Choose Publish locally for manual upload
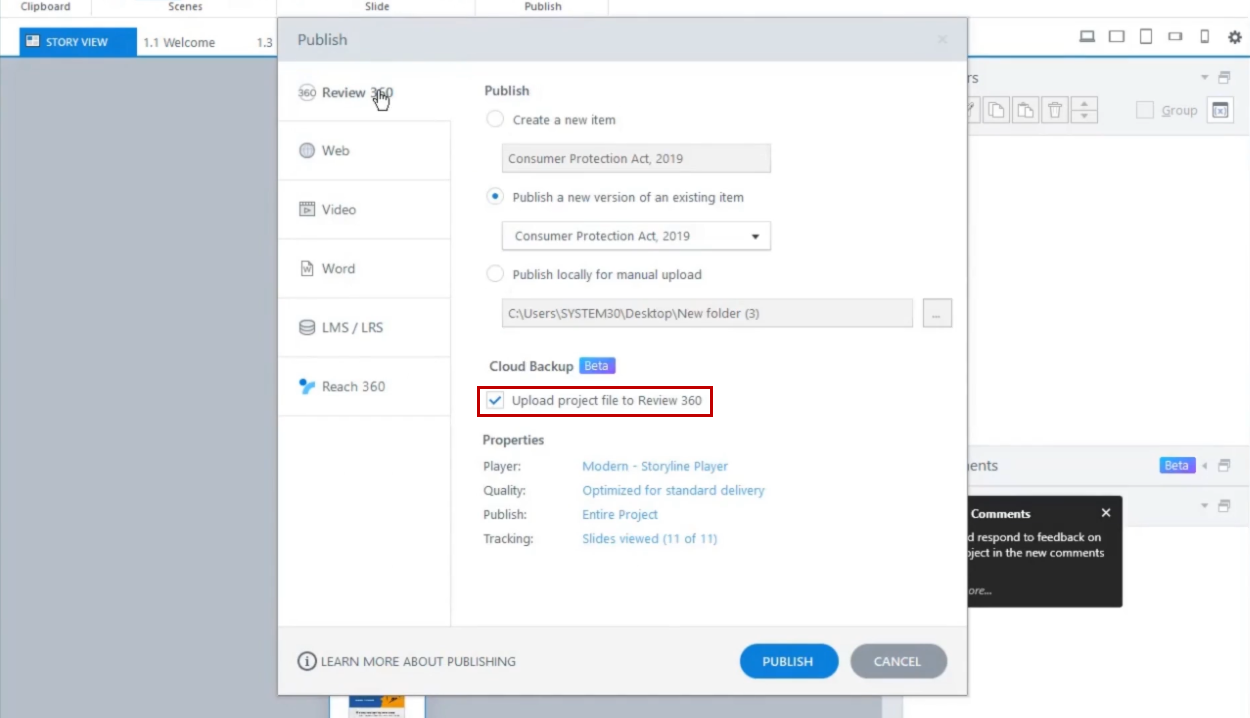This screenshot has width=1250, height=718. (495, 274)
